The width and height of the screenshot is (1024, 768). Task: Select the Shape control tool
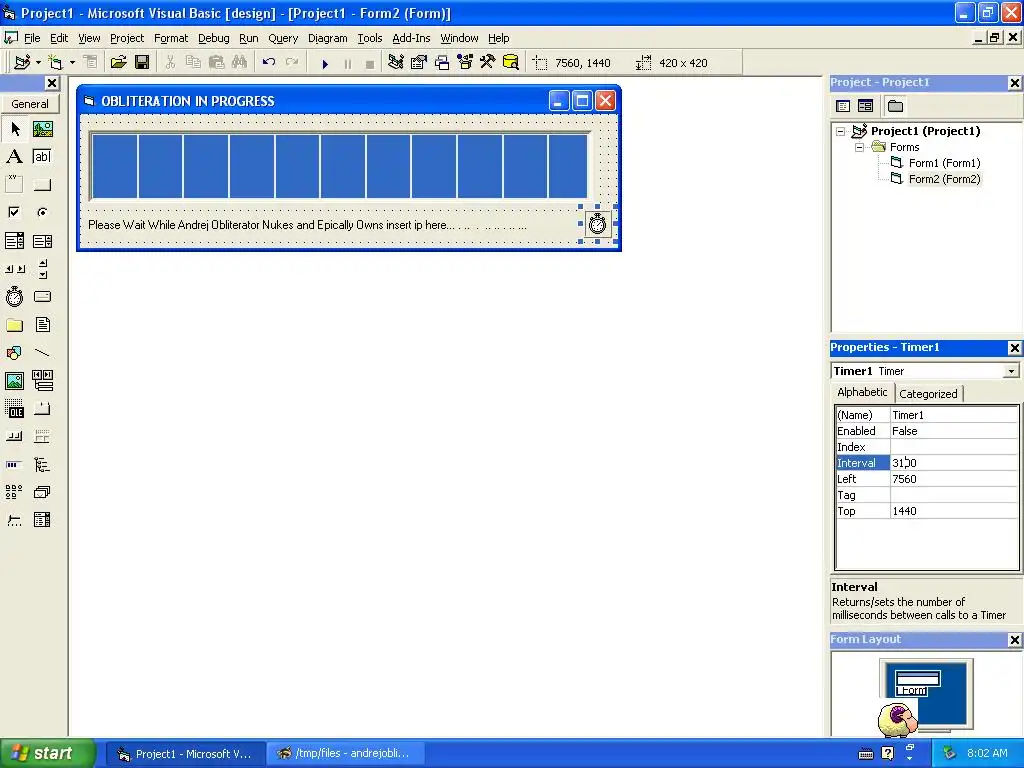tap(14, 353)
